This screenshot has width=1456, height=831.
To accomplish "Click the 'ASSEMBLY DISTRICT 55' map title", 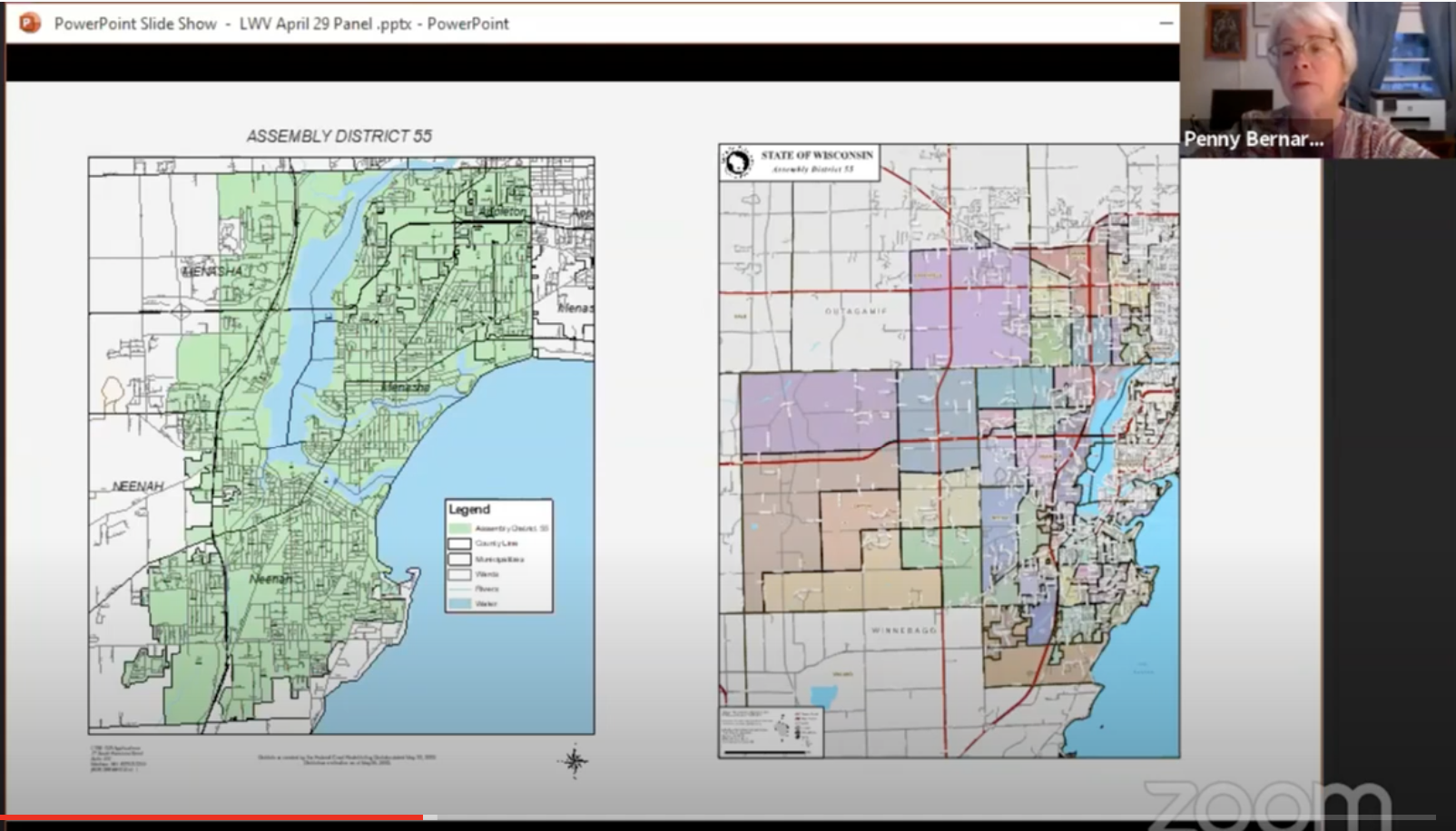I will 339,136.
